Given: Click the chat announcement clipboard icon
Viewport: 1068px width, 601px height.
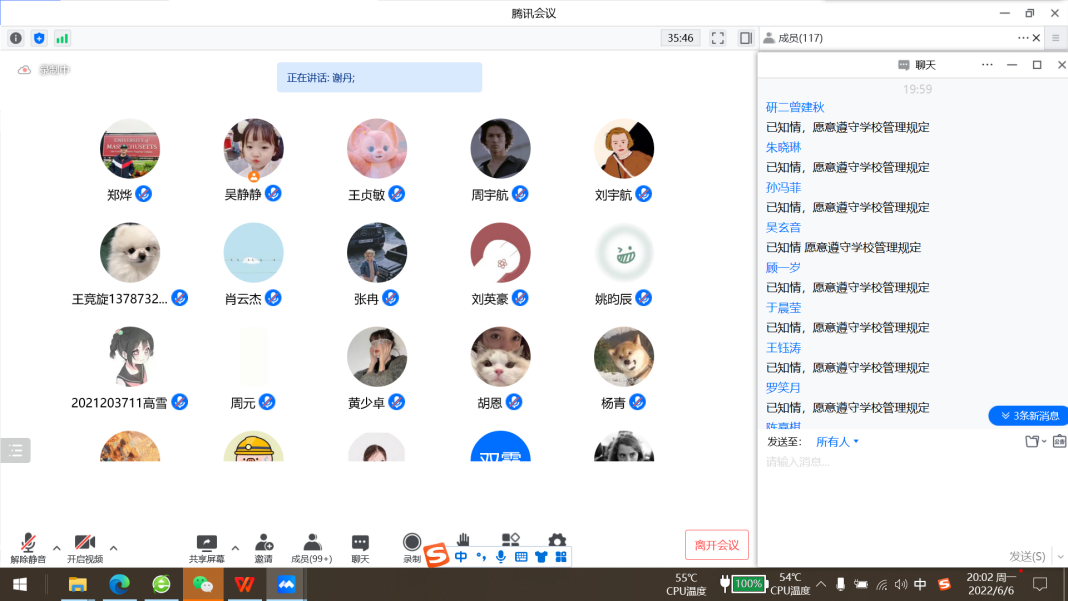Looking at the screenshot, I should (1059, 441).
